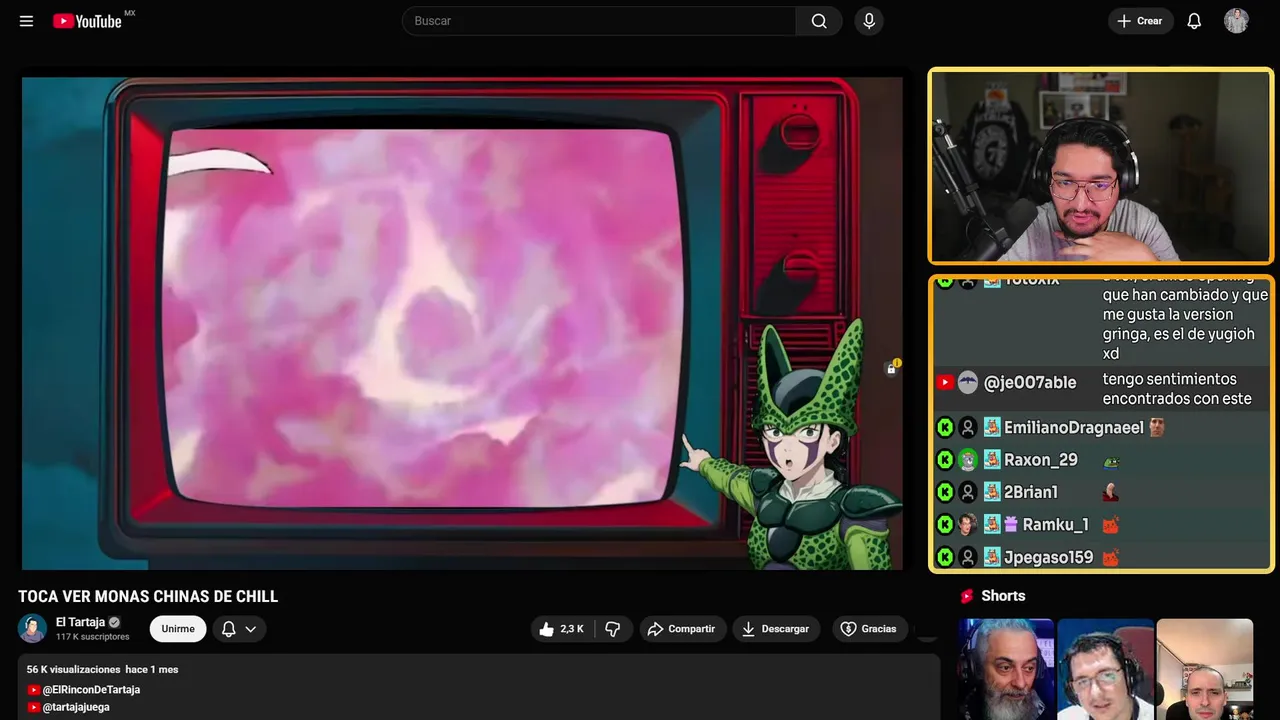Click the Compartir share button
The width and height of the screenshot is (1280, 720).
tap(681, 629)
